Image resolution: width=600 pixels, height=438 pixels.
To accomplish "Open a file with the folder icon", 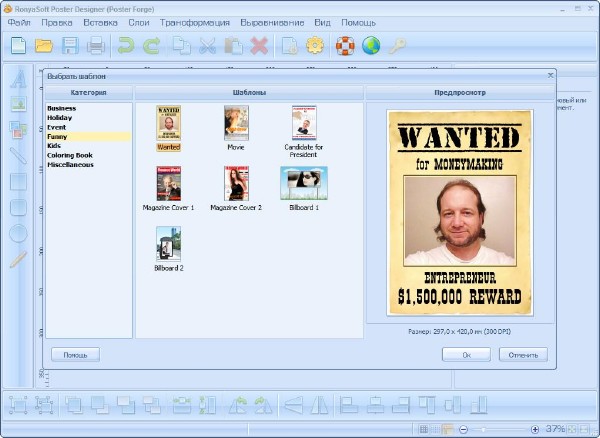I will click(x=44, y=45).
